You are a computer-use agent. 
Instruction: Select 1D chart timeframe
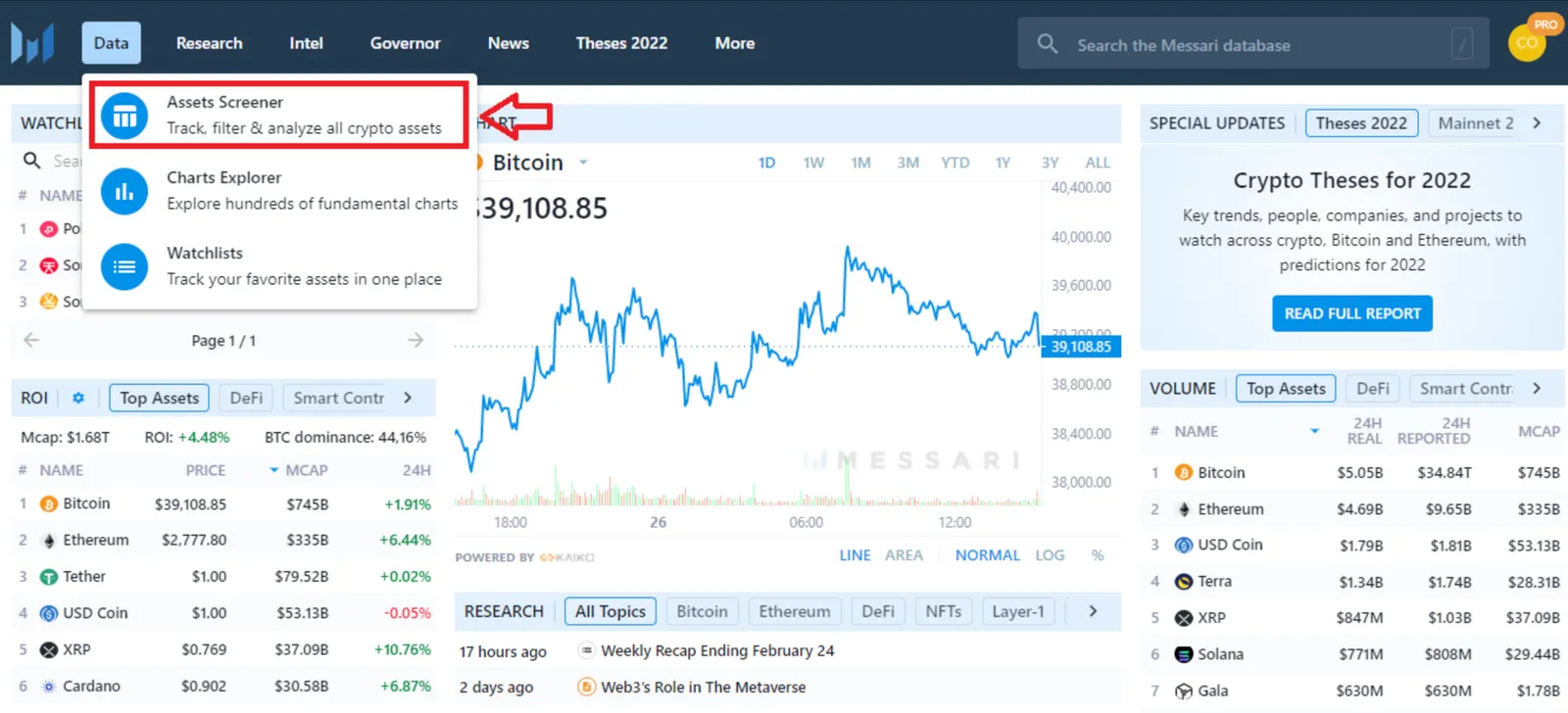pyautogui.click(x=766, y=163)
